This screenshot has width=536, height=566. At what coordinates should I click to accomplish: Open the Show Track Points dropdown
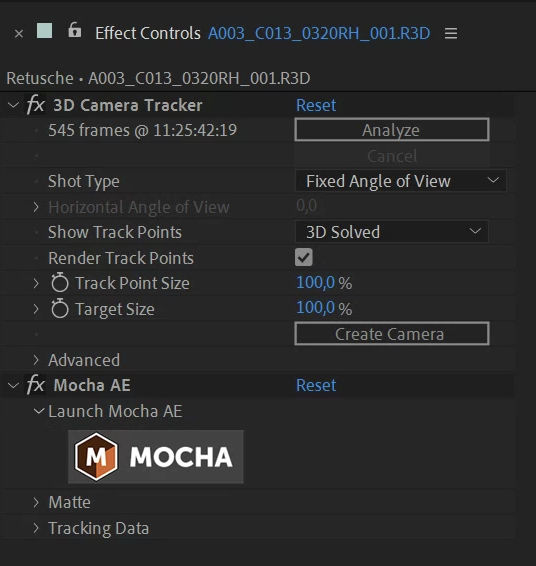392,232
